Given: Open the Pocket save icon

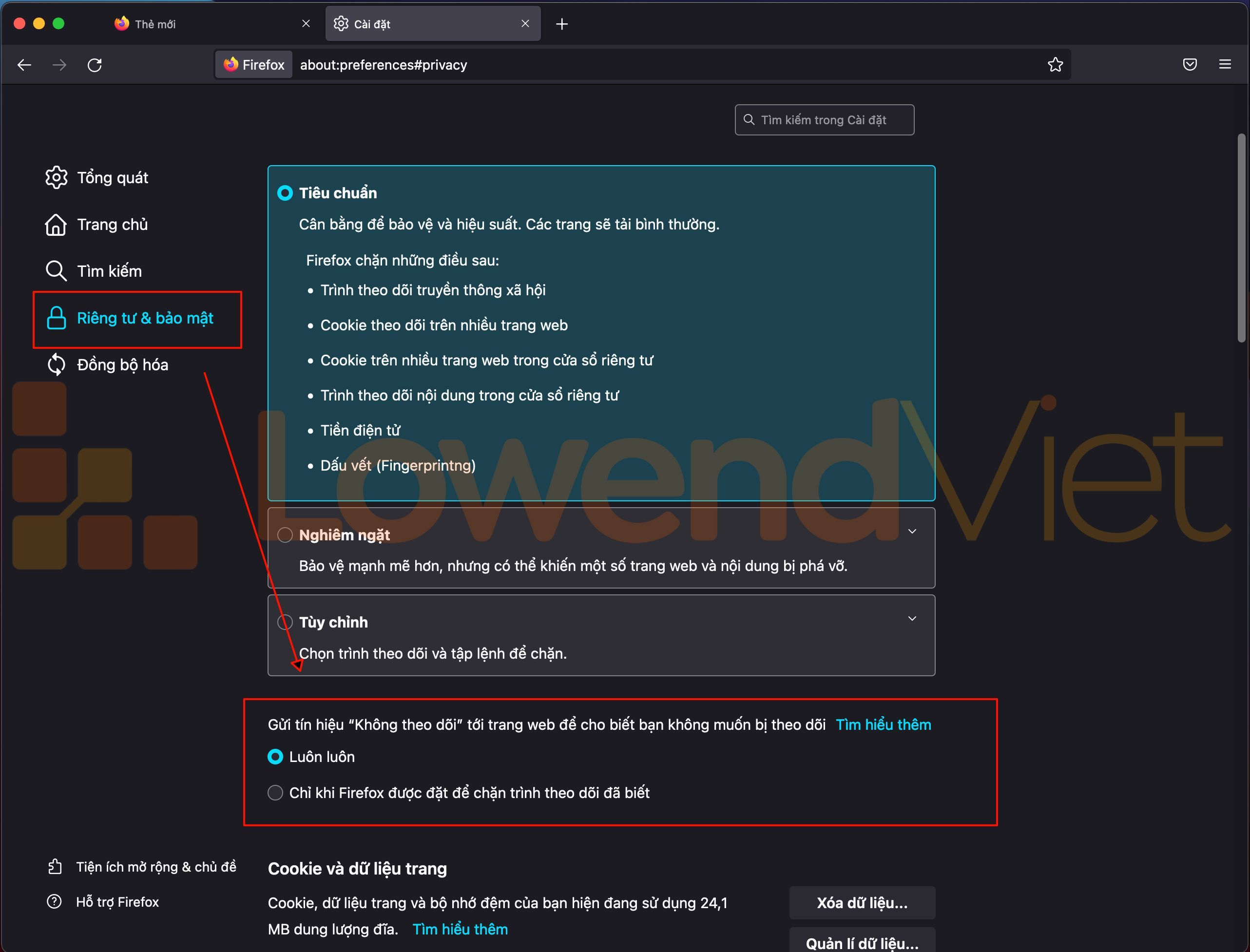Looking at the screenshot, I should 1190,65.
